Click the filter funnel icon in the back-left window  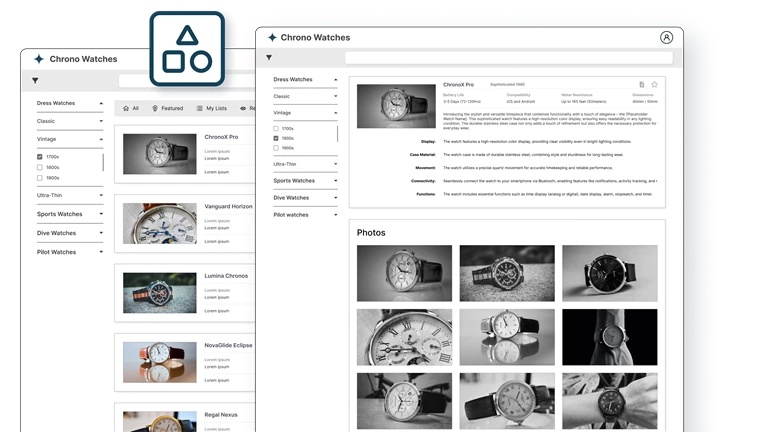coord(36,81)
